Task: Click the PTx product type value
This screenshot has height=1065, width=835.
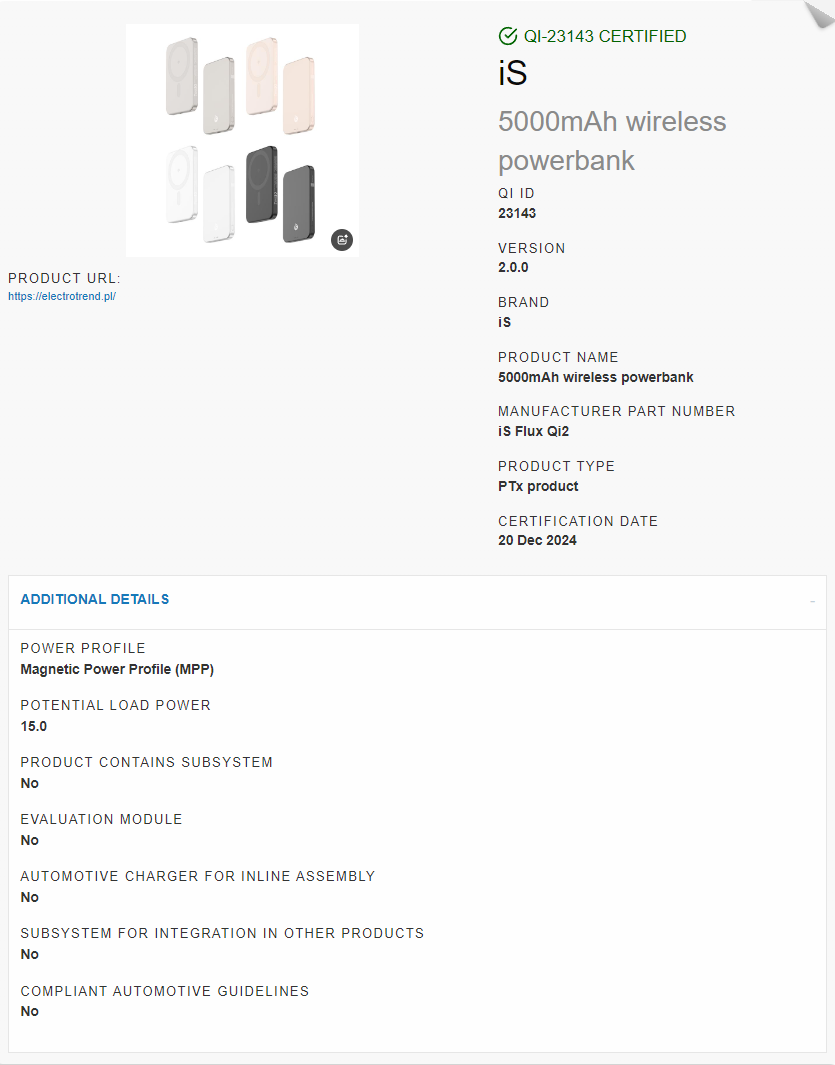Action: click(538, 486)
